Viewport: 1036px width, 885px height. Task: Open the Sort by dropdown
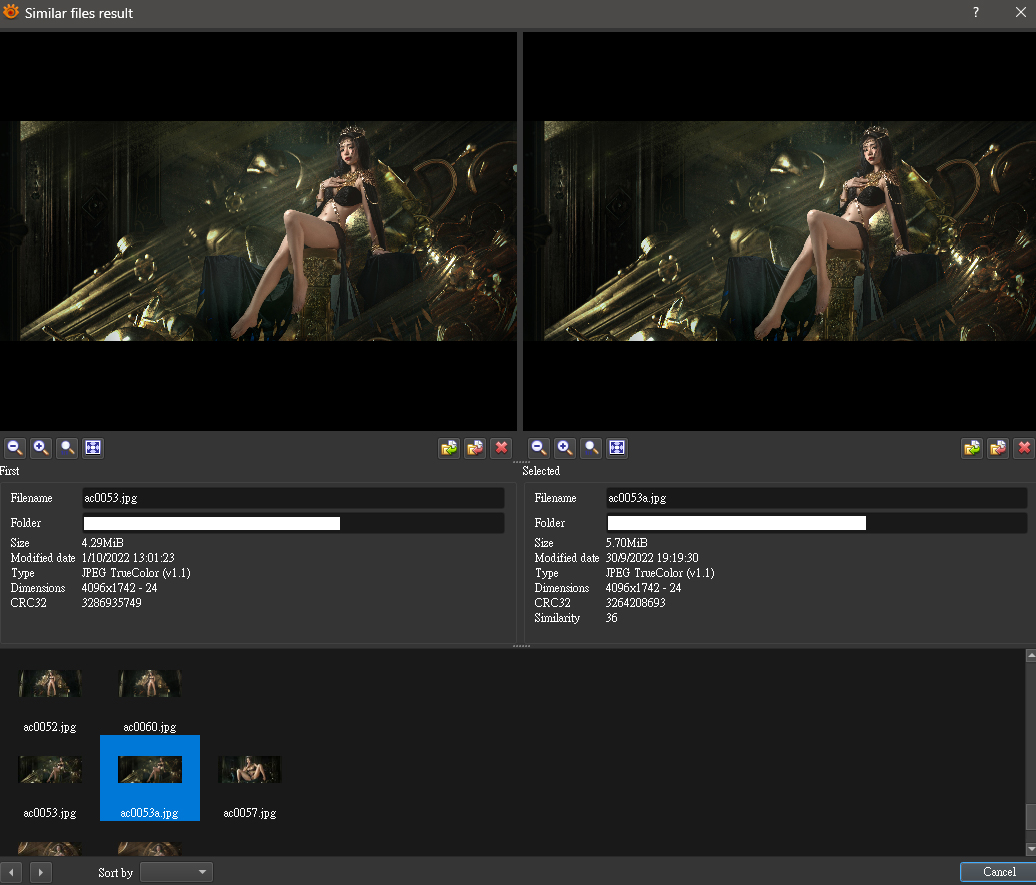[x=176, y=872]
